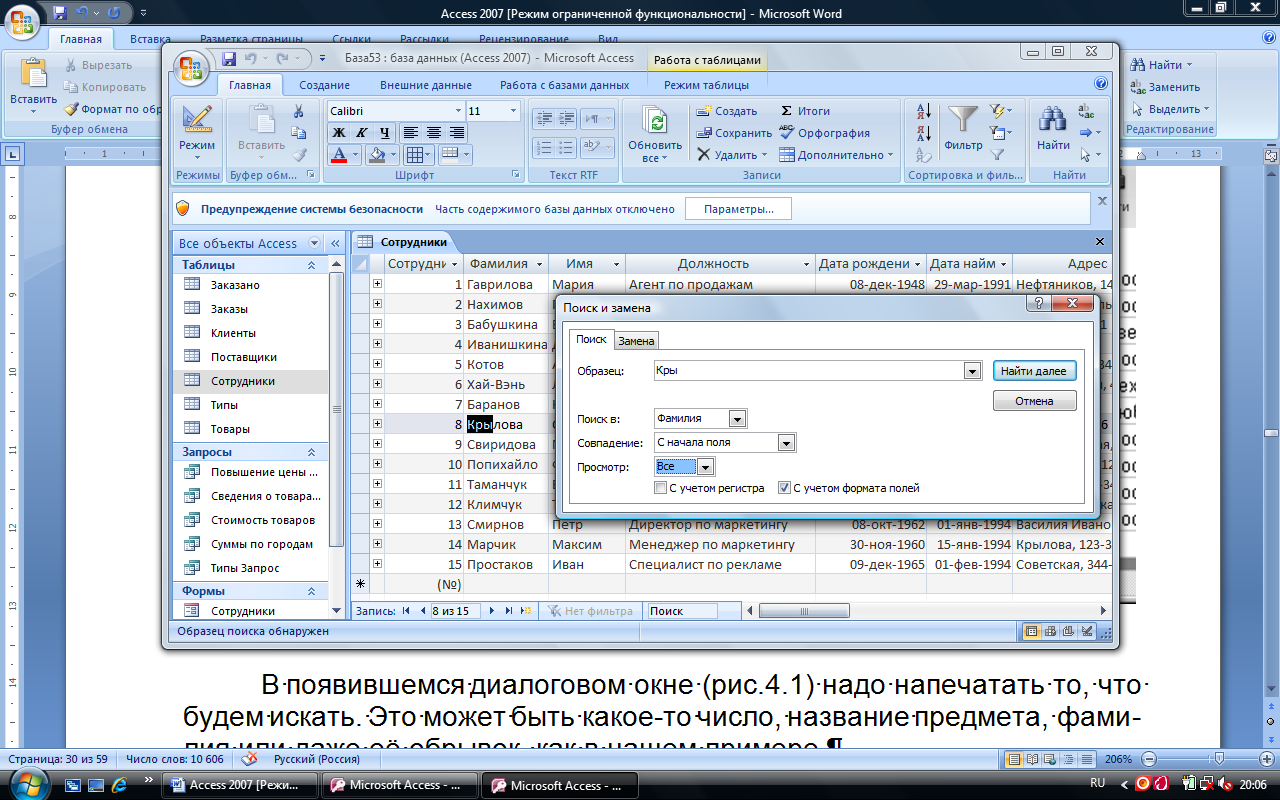This screenshot has height=800, width=1280.
Task: Open Совпадение dropdown С начала поля
Action: coord(786,443)
